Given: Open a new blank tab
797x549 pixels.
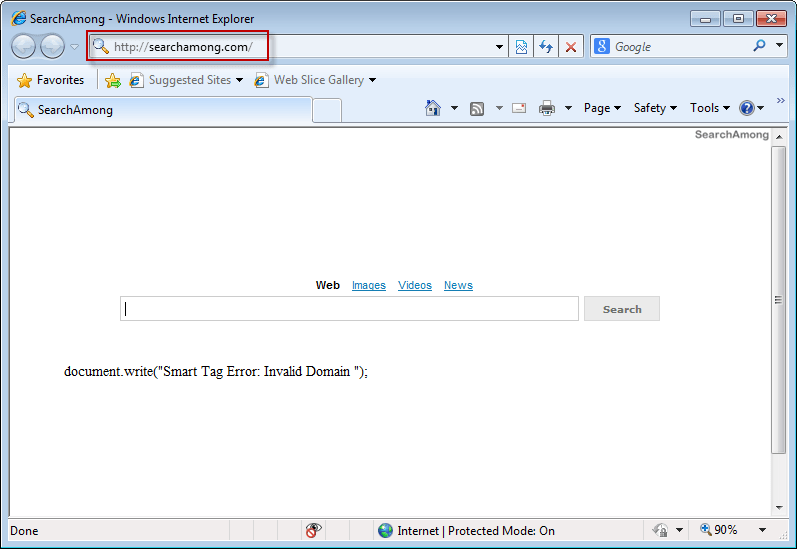Looking at the screenshot, I should (x=327, y=111).
